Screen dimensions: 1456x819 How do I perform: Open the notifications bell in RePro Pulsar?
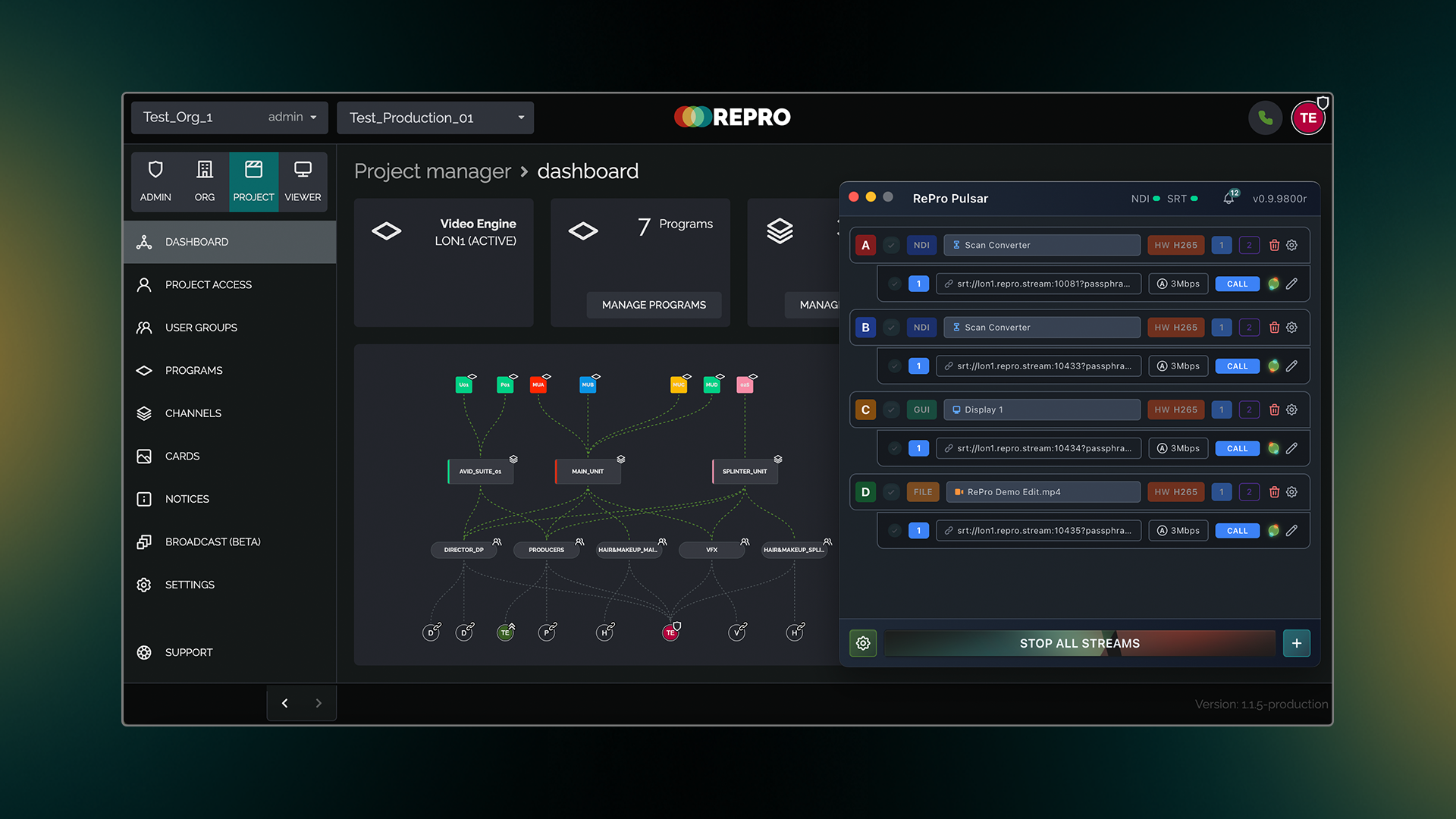pos(1228,199)
